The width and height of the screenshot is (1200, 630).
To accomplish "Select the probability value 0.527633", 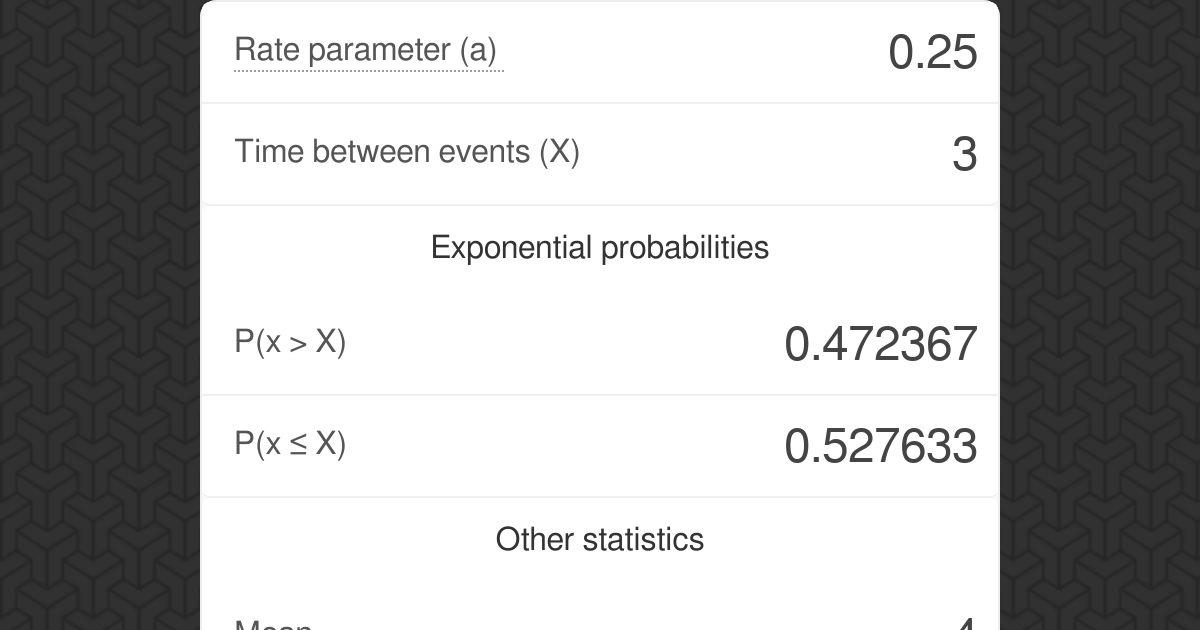I will [881, 447].
